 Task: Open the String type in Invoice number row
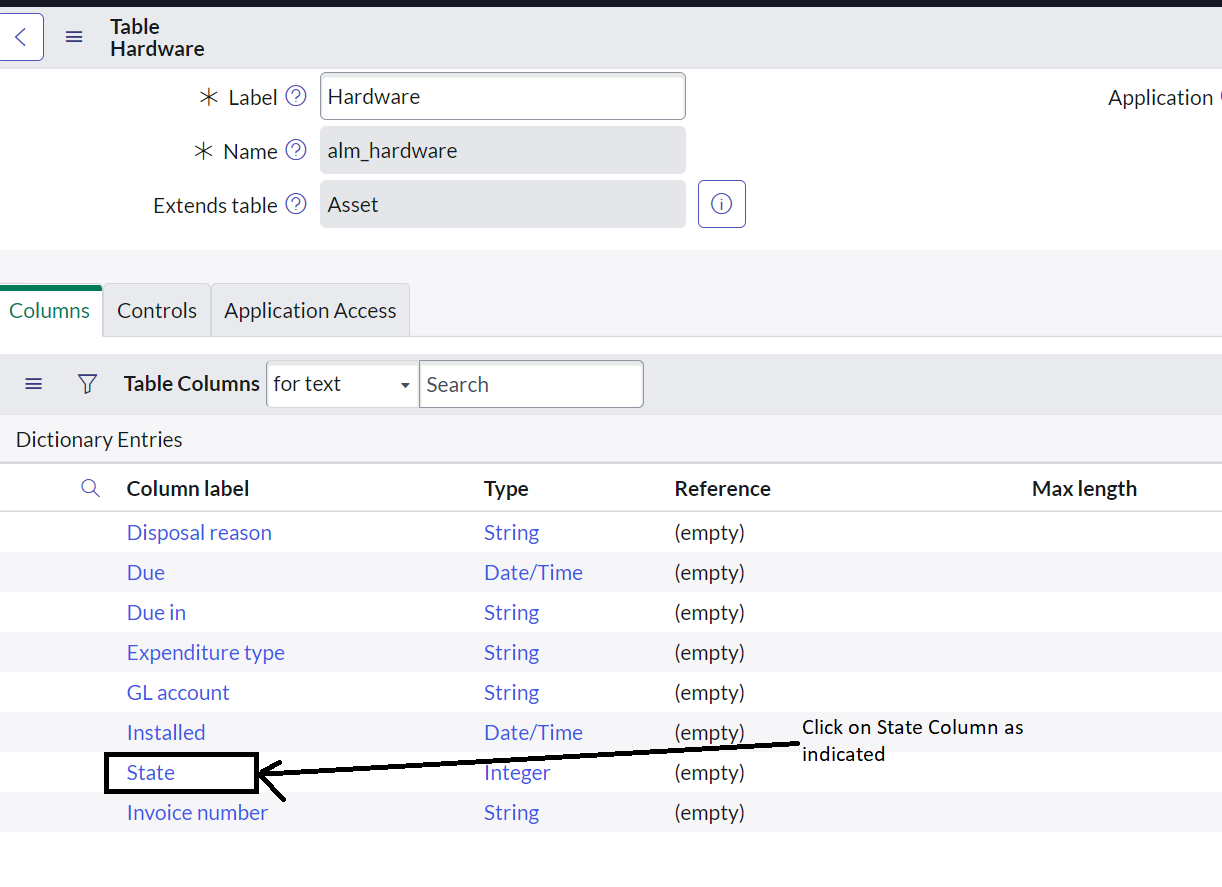[511, 813]
